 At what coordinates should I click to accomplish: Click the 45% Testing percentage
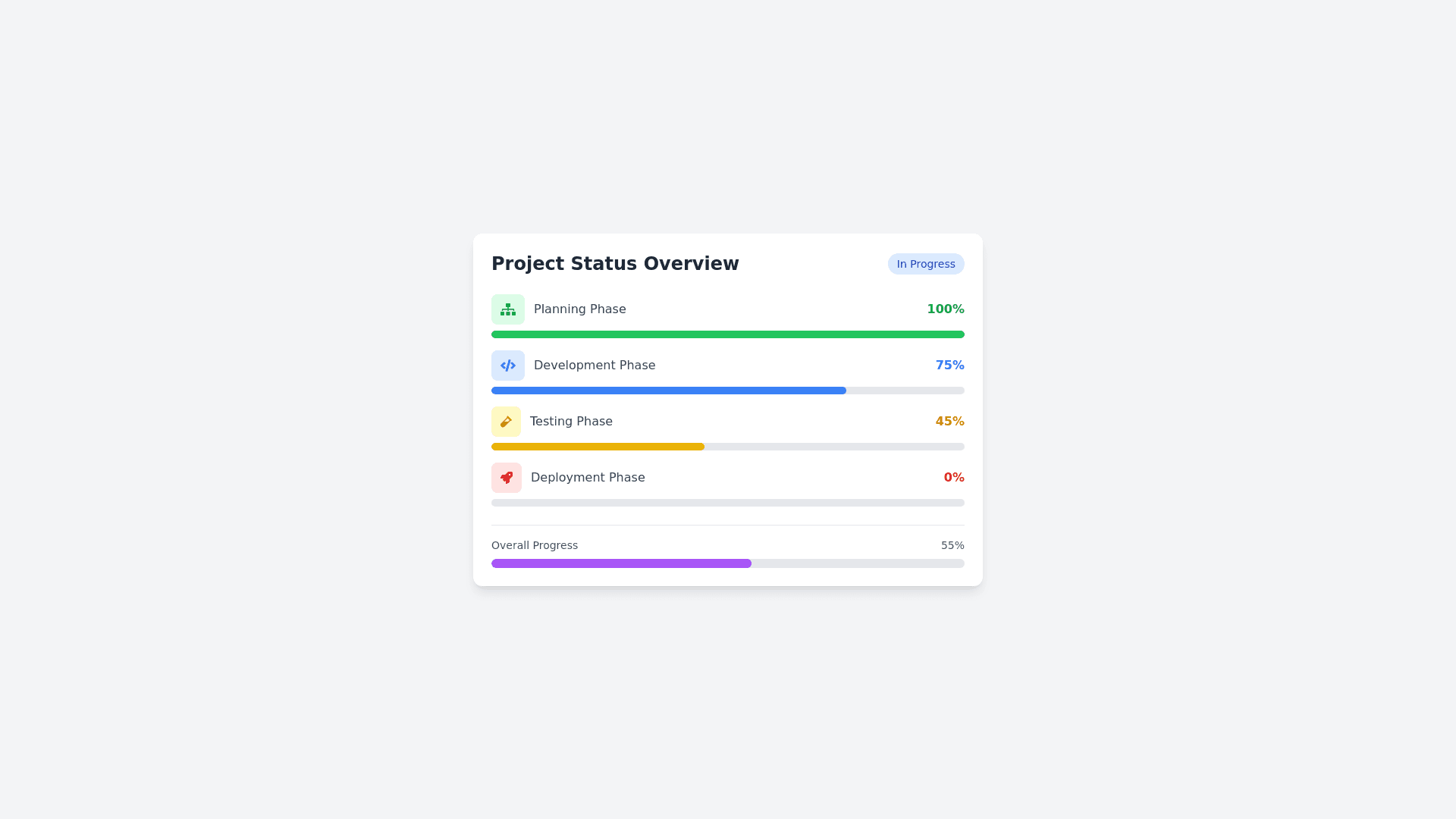click(x=949, y=422)
